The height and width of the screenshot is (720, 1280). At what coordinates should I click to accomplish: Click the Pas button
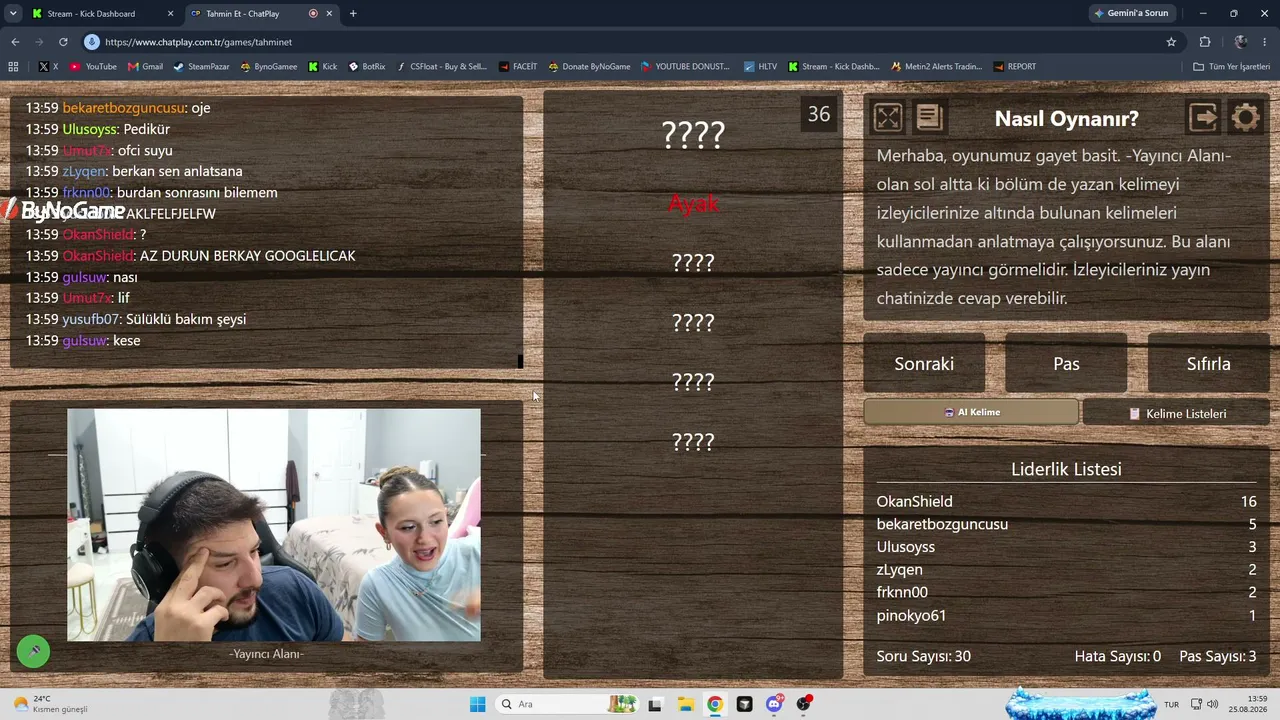point(1066,364)
